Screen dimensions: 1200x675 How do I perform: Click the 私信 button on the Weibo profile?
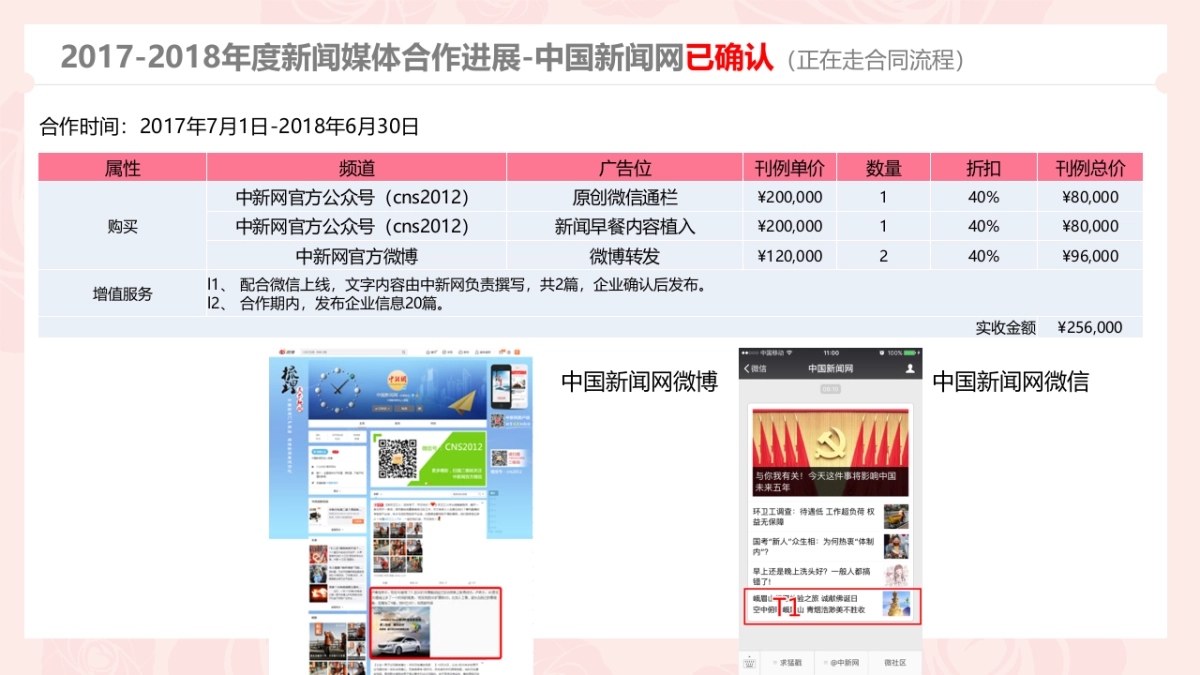pos(403,408)
